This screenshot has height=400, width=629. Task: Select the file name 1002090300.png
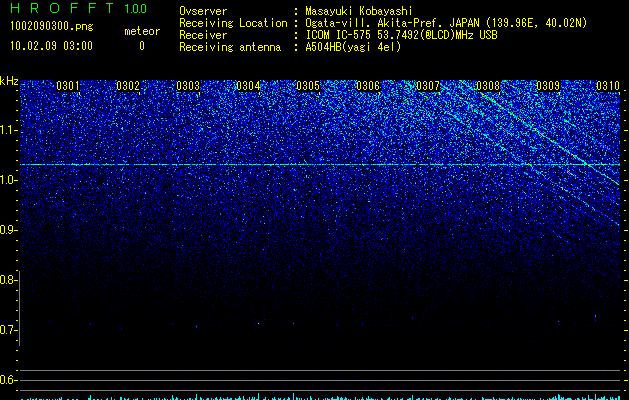pyautogui.click(x=52, y=27)
